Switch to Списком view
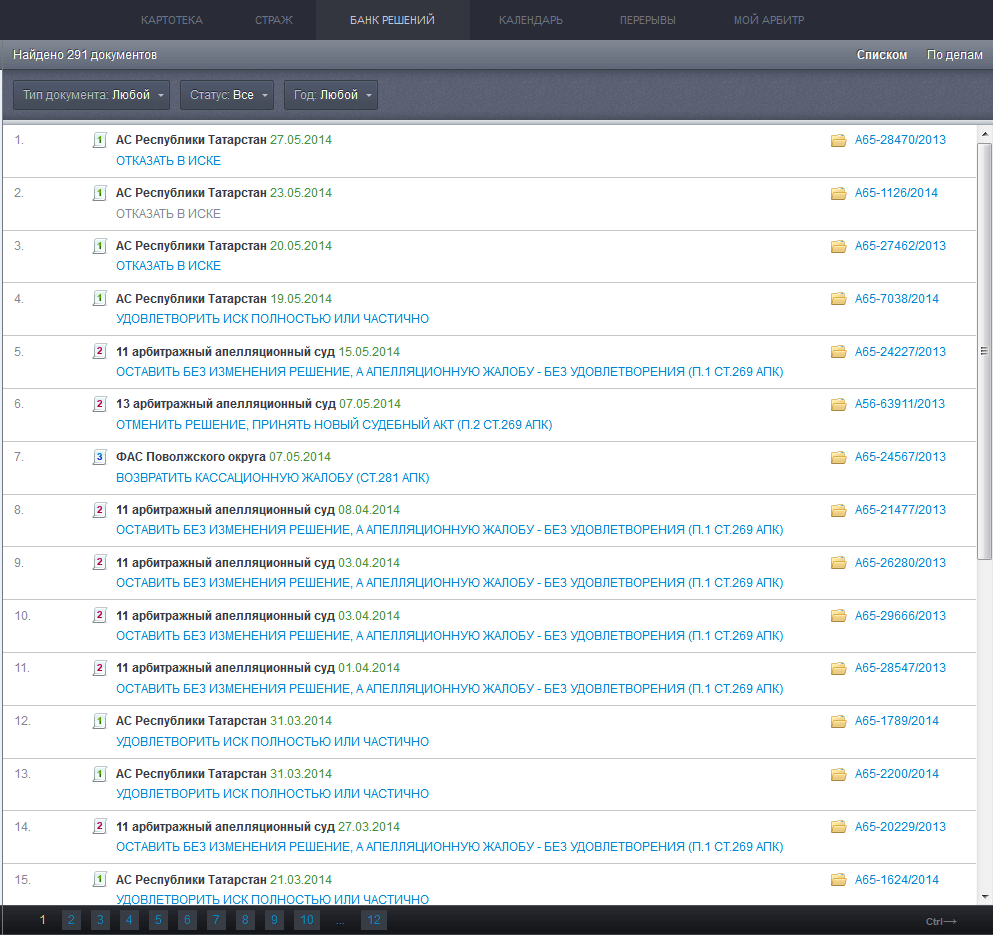Viewport: 993px width, 935px height. pyautogui.click(x=882, y=55)
